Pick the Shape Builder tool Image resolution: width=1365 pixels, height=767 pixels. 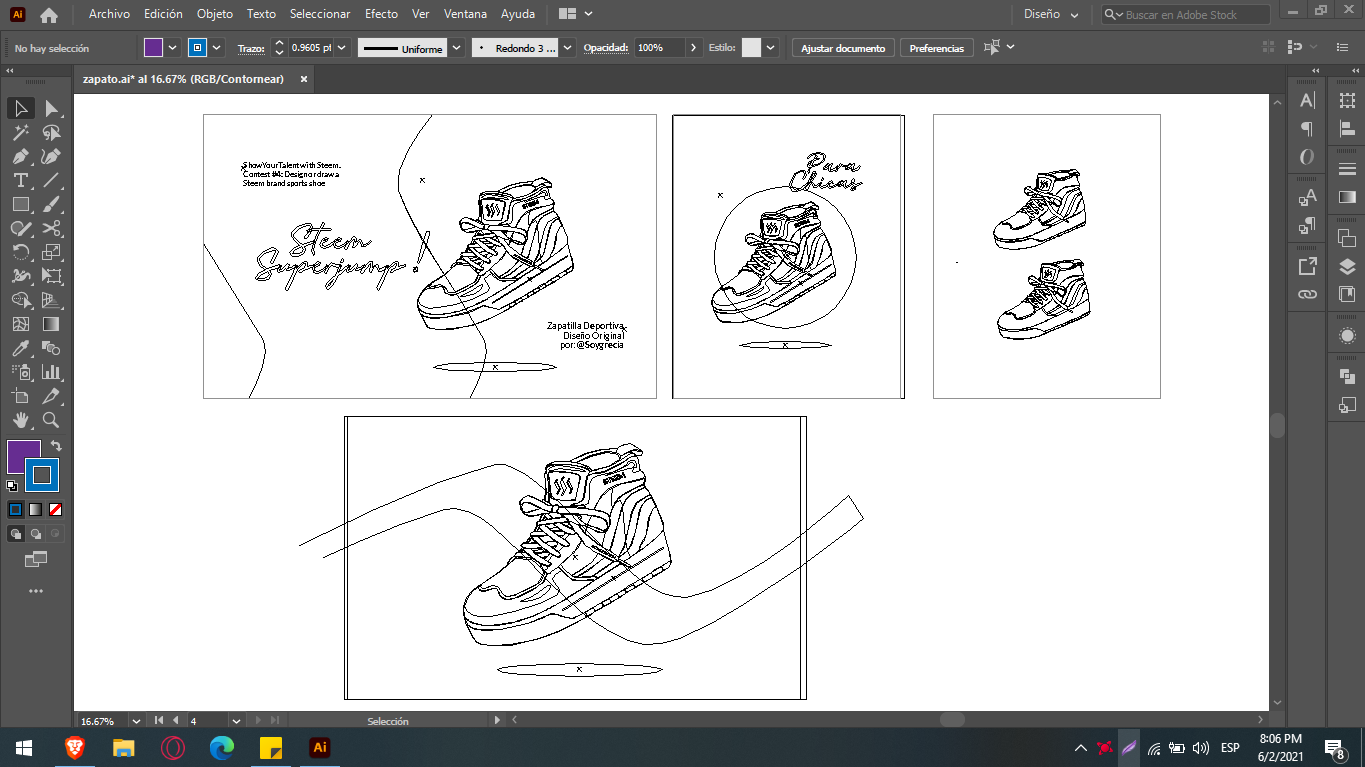pos(20,300)
